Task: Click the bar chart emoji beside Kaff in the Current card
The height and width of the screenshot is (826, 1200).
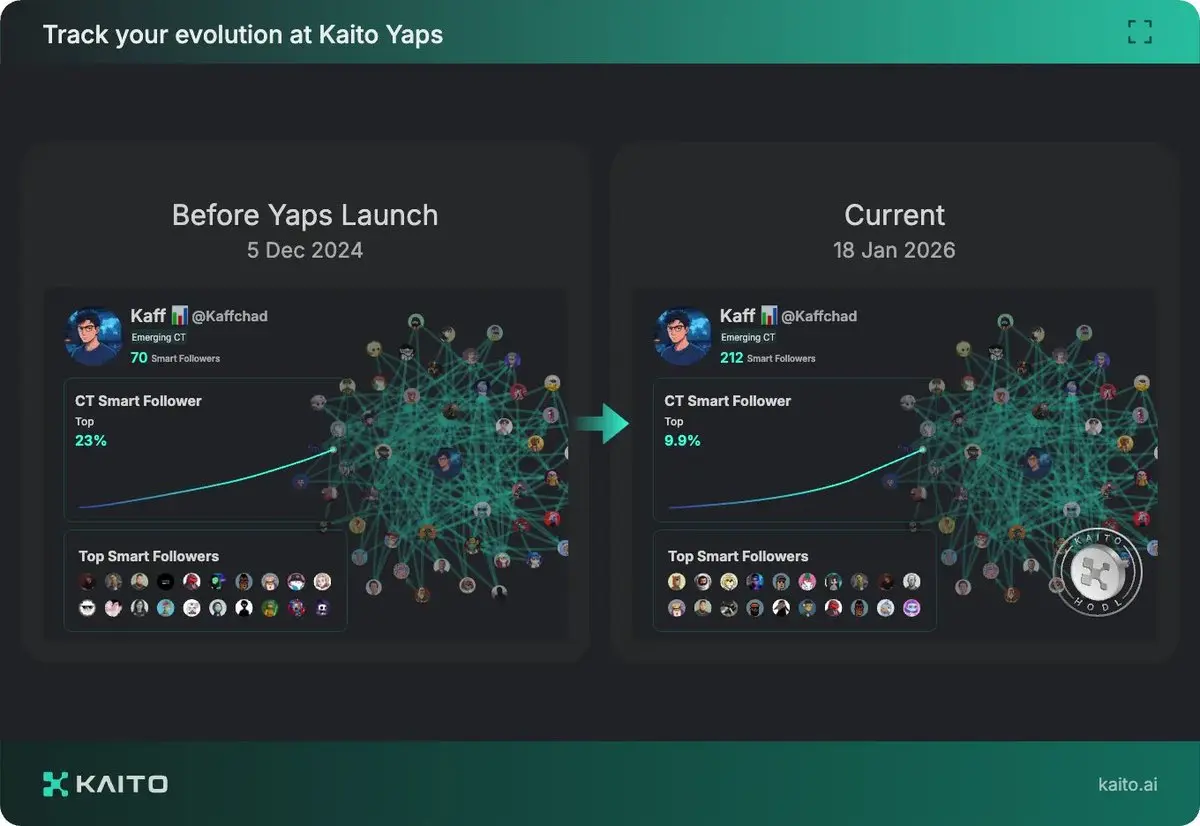Action: coord(768,315)
